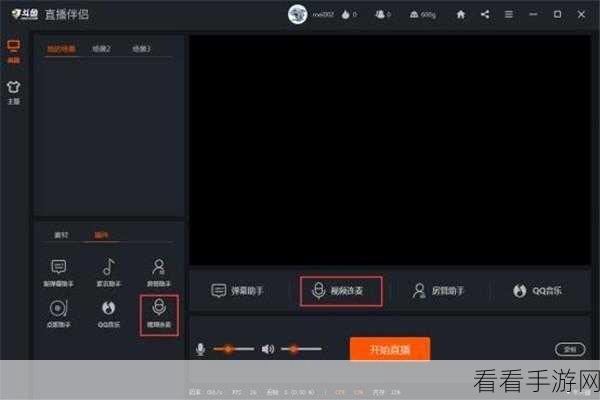This screenshot has width=600, height=400.
Task: Open the hamburger menu icon
Action: point(509,15)
